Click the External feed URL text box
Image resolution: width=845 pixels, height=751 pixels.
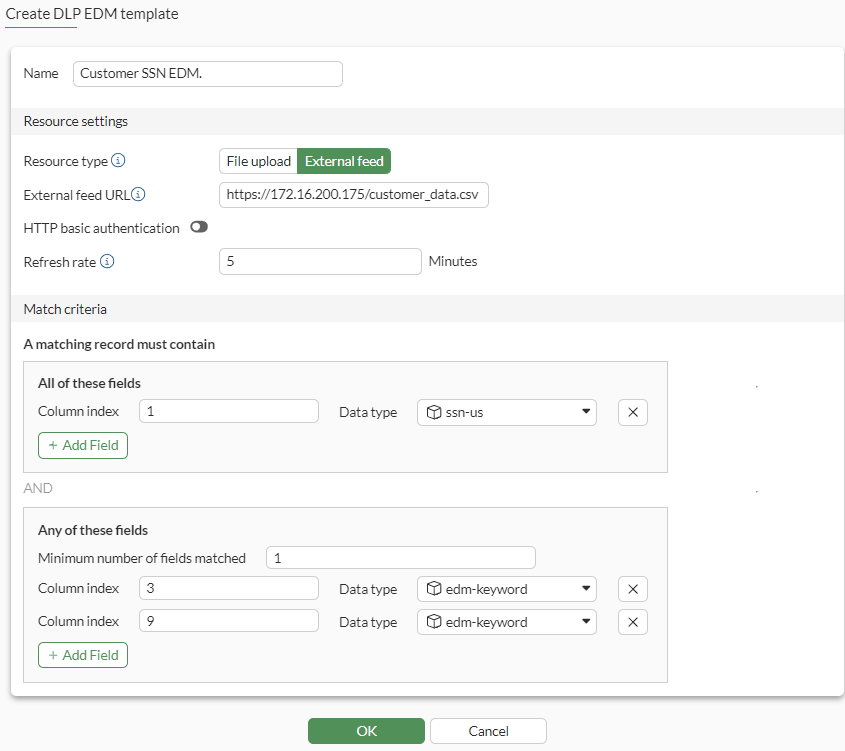click(x=353, y=195)
